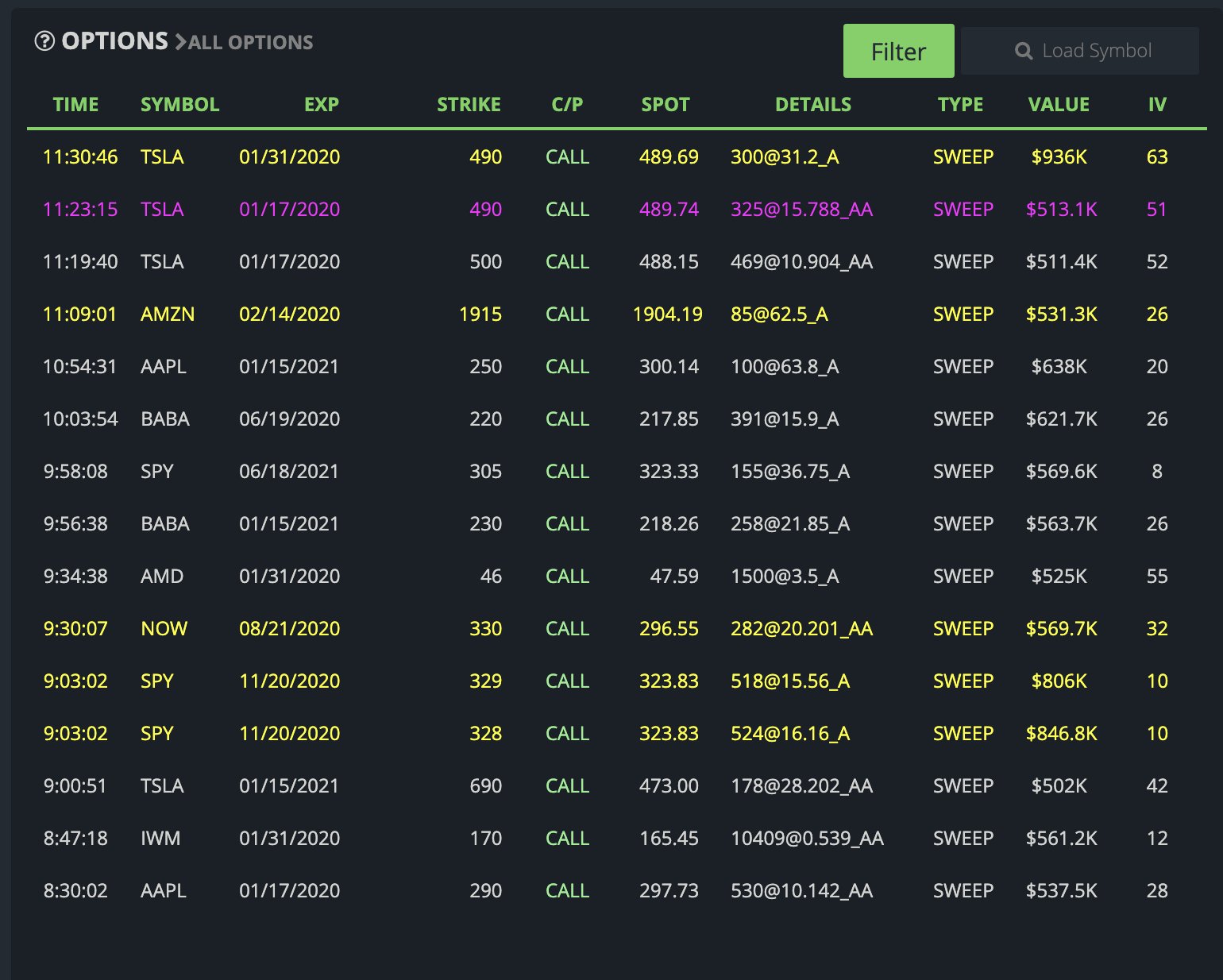Sort by C/P column header
This screenshot has height=980, width=1223.
pyautogui.click(x=567, y=104)
